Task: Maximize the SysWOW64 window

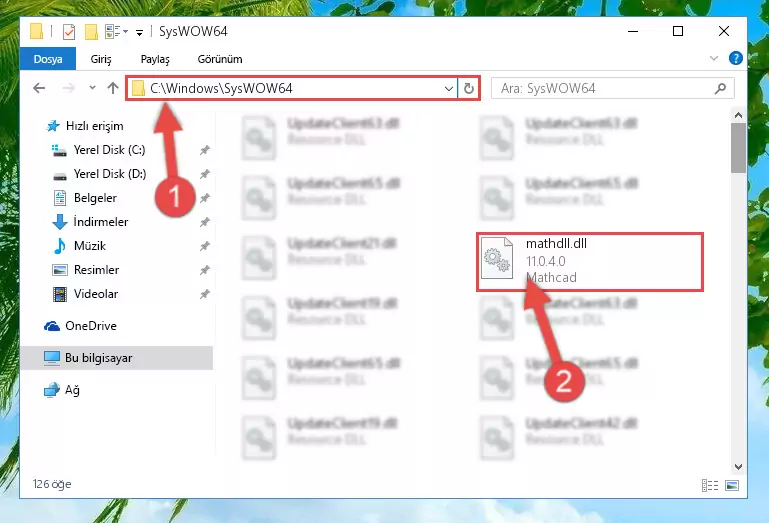Action: 678,31
